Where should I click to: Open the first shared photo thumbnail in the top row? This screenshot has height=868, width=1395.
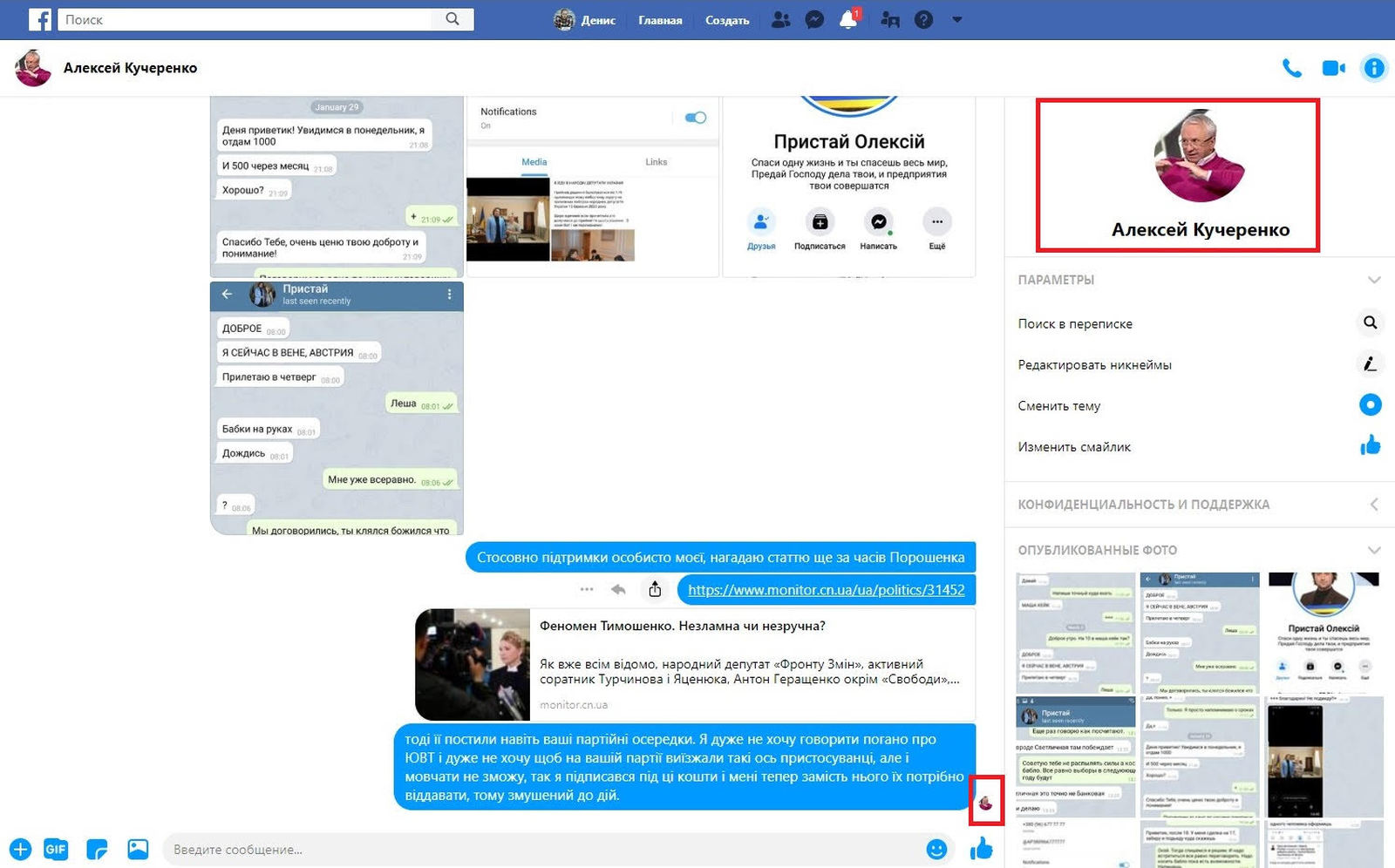click(x=1076, y=633)
